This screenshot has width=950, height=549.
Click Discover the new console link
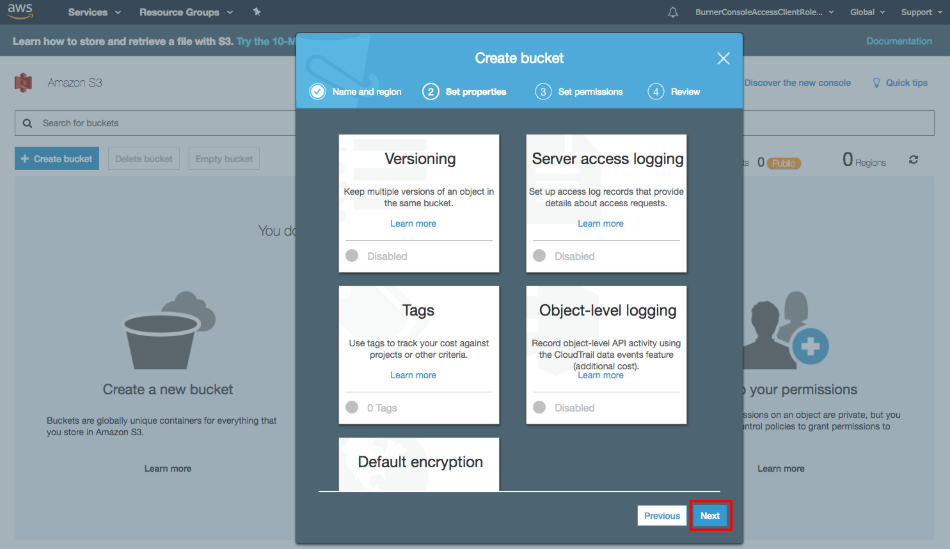point(797,82)
